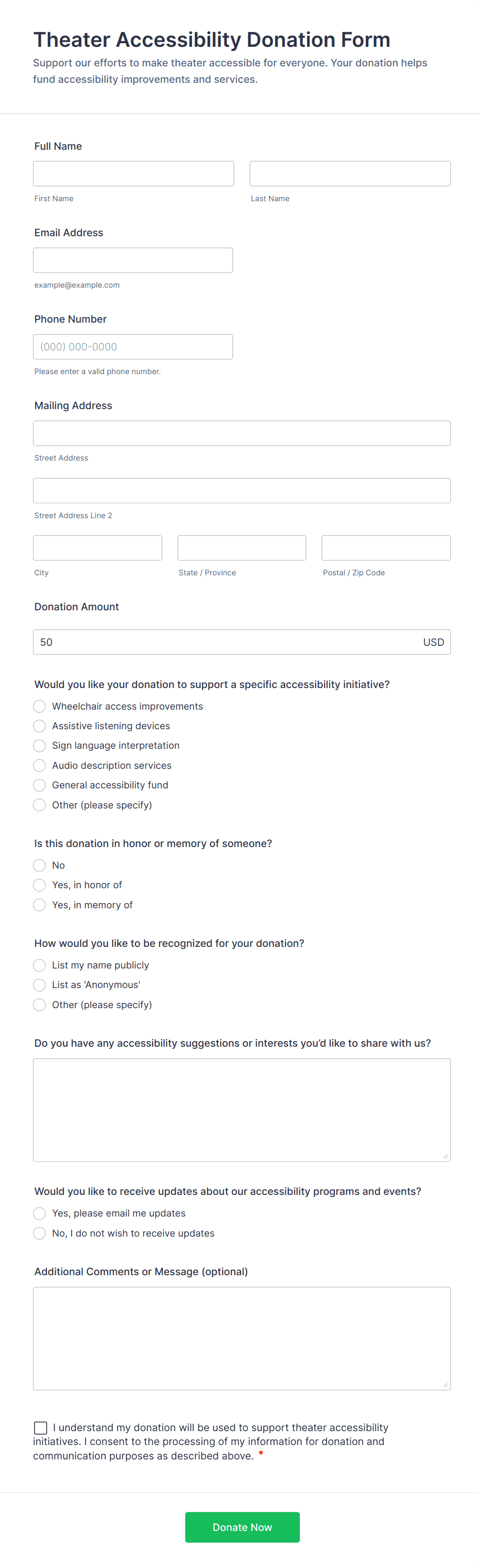Select Yes, please email me updates
The width and height of the screenshot is (479, 1568).
coord(40,1213)
